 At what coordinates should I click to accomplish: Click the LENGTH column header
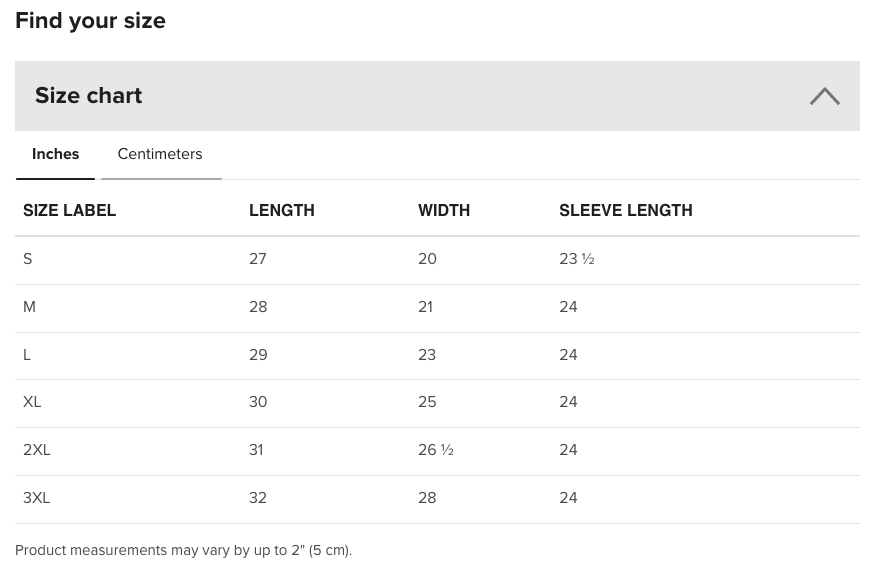pyautogui.click(x=282, y=210)
